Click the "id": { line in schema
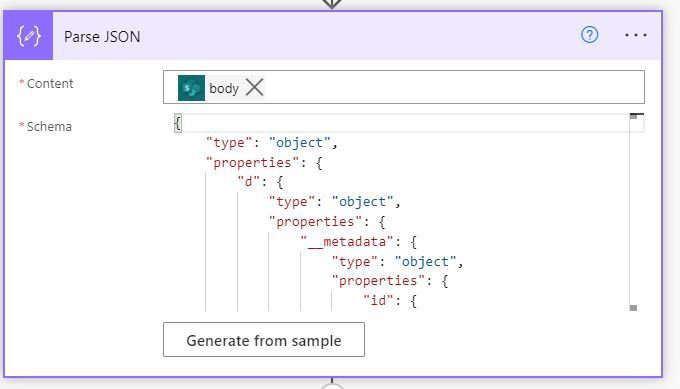The height and width of the screenshot is (389, 680). pos(390,301)
